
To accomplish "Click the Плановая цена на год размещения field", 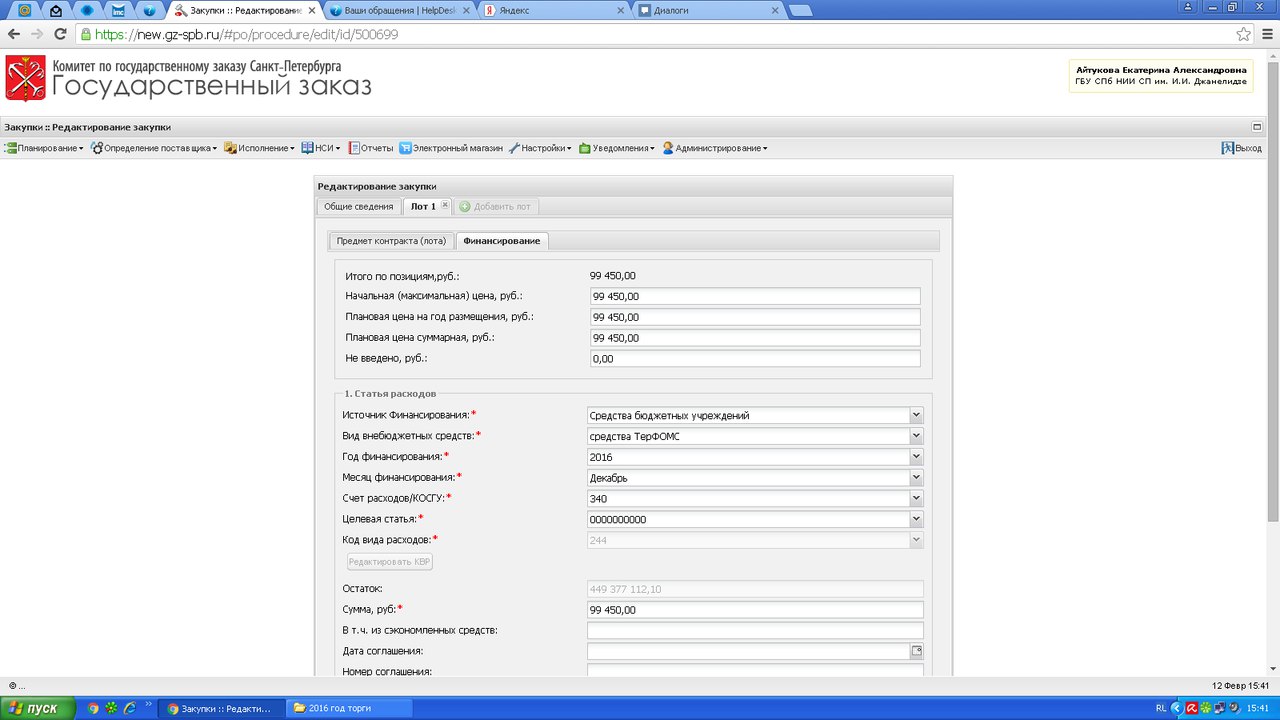I will click(755, 317).
